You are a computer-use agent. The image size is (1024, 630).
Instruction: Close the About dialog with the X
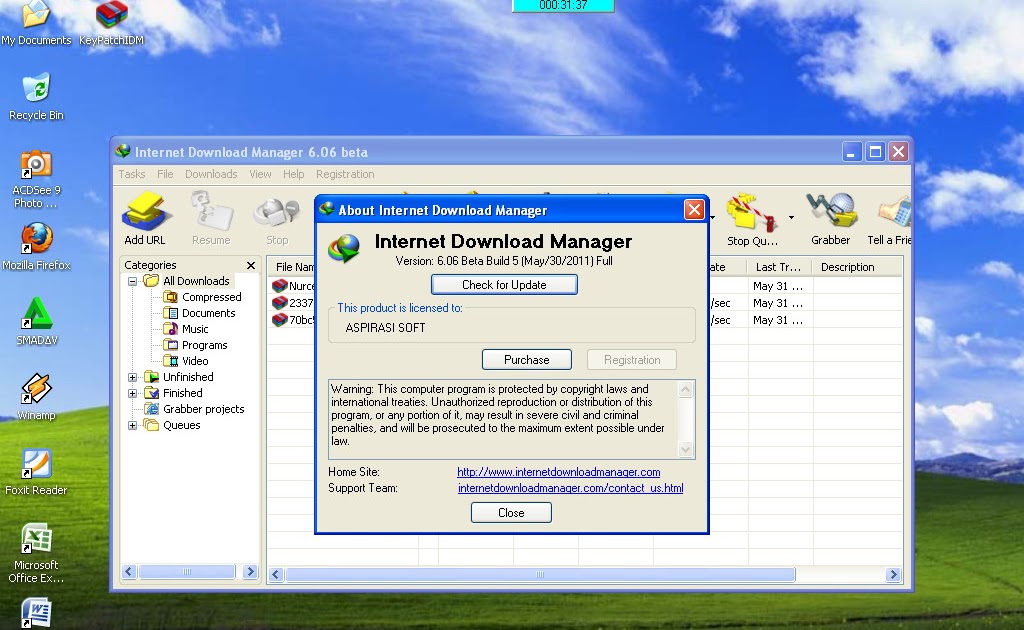pos(694,210)
